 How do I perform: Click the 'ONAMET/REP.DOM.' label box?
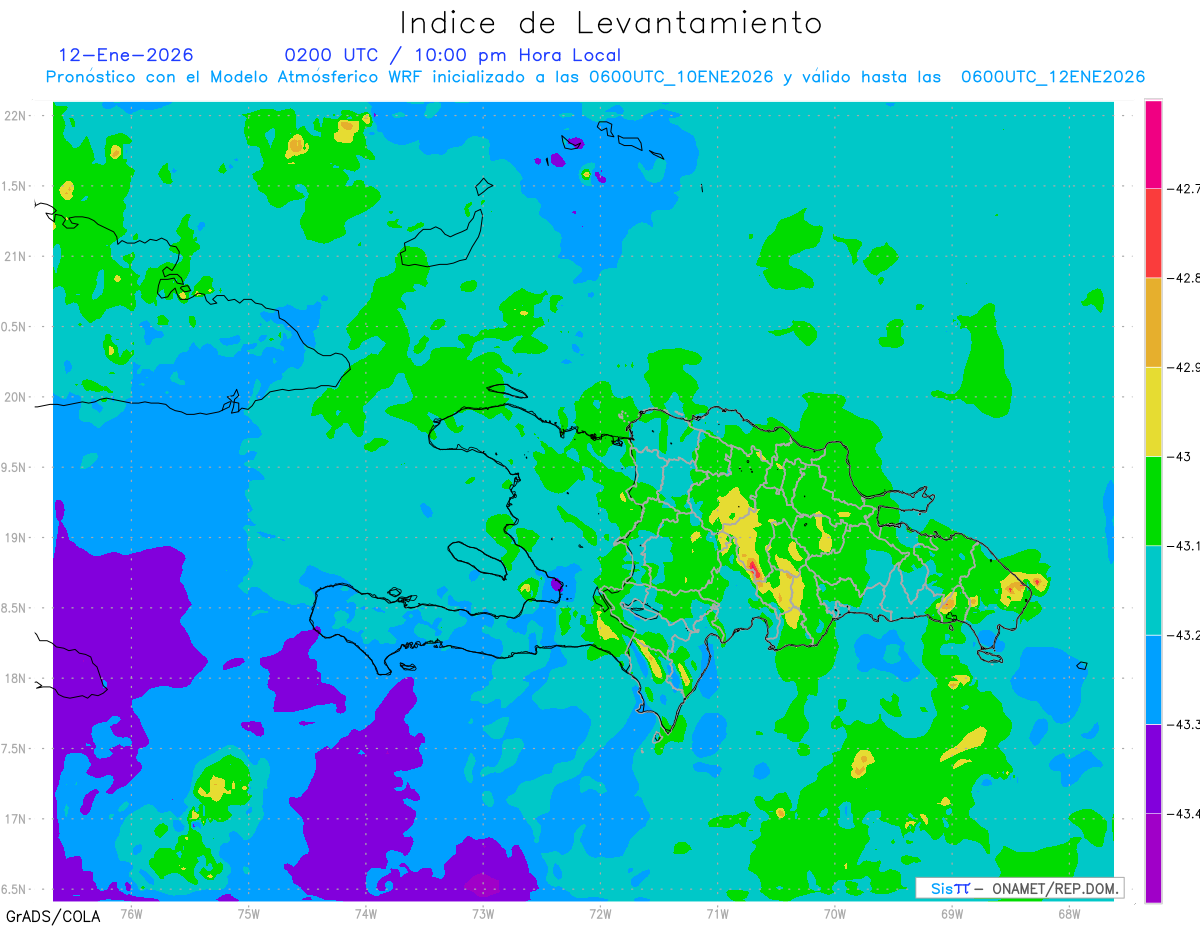[1020, 888]
